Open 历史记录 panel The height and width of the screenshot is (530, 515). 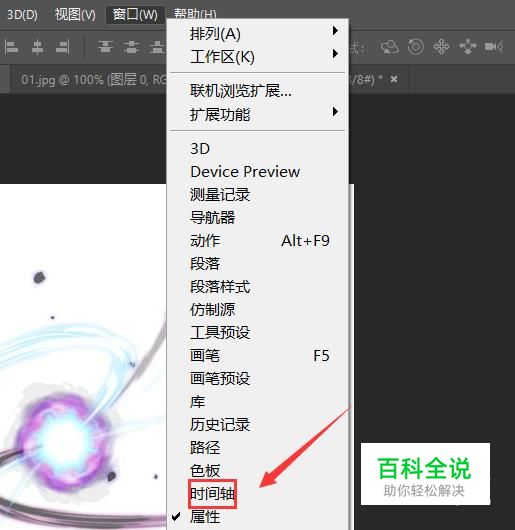259,425
